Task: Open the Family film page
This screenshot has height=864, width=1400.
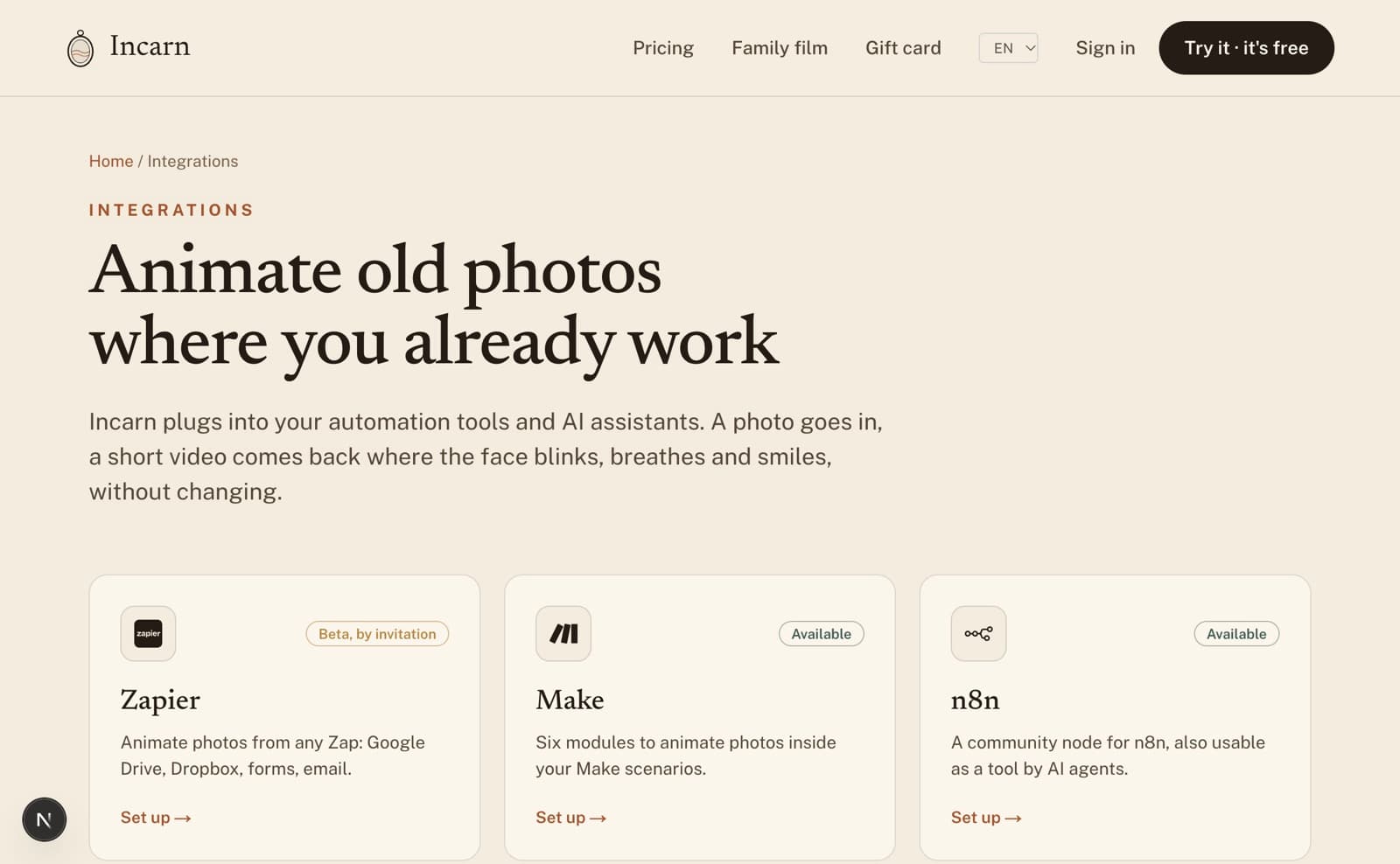Action: [x=780, y=48]
